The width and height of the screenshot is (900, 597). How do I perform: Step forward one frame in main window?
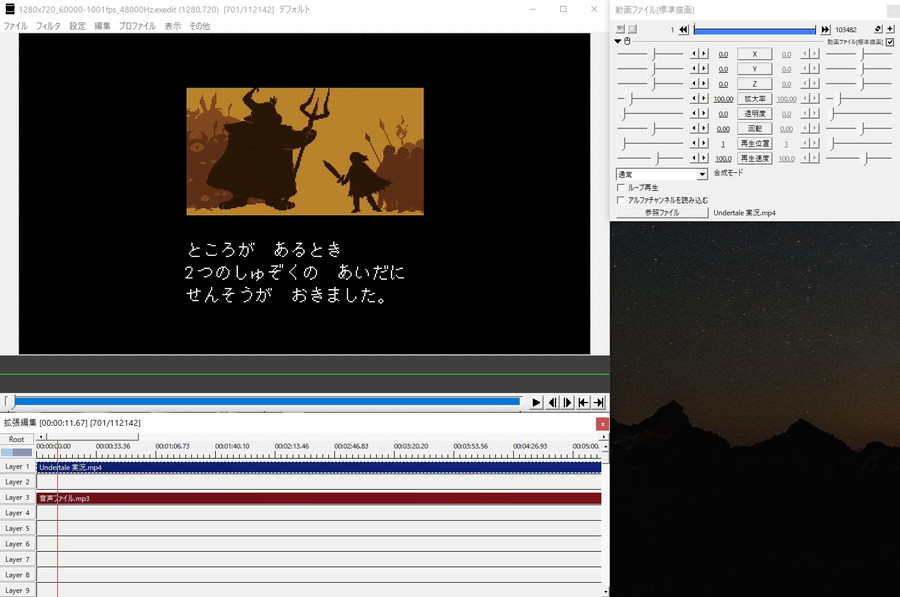[568, 402]
